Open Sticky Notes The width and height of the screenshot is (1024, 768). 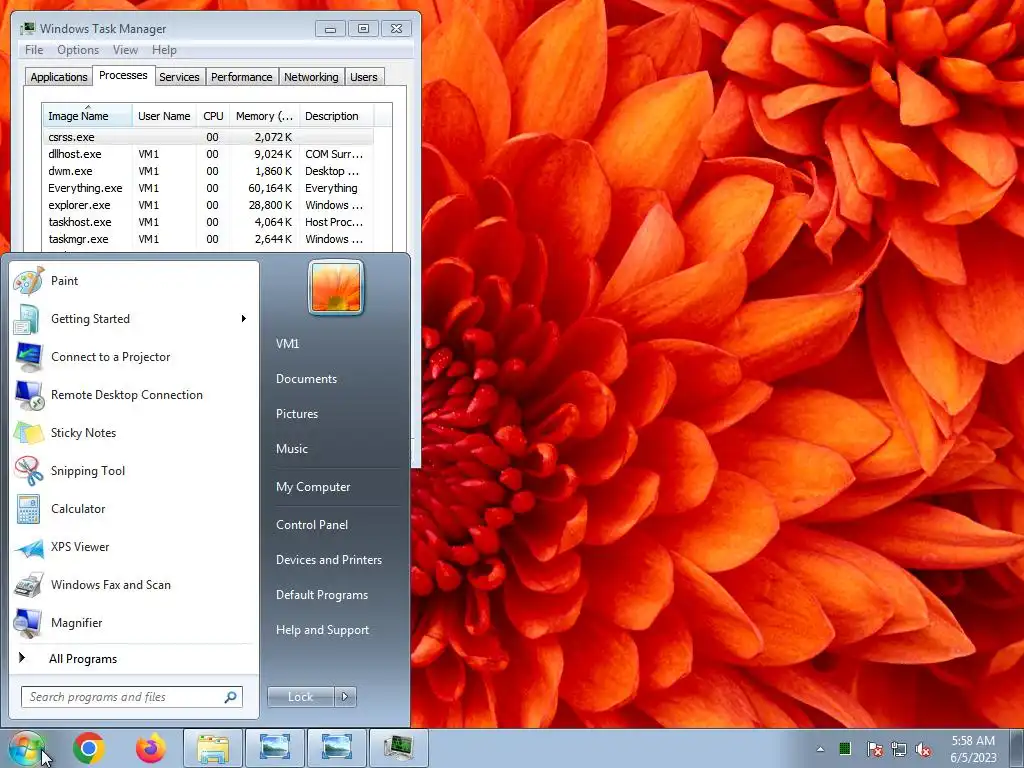coord(134,432)
